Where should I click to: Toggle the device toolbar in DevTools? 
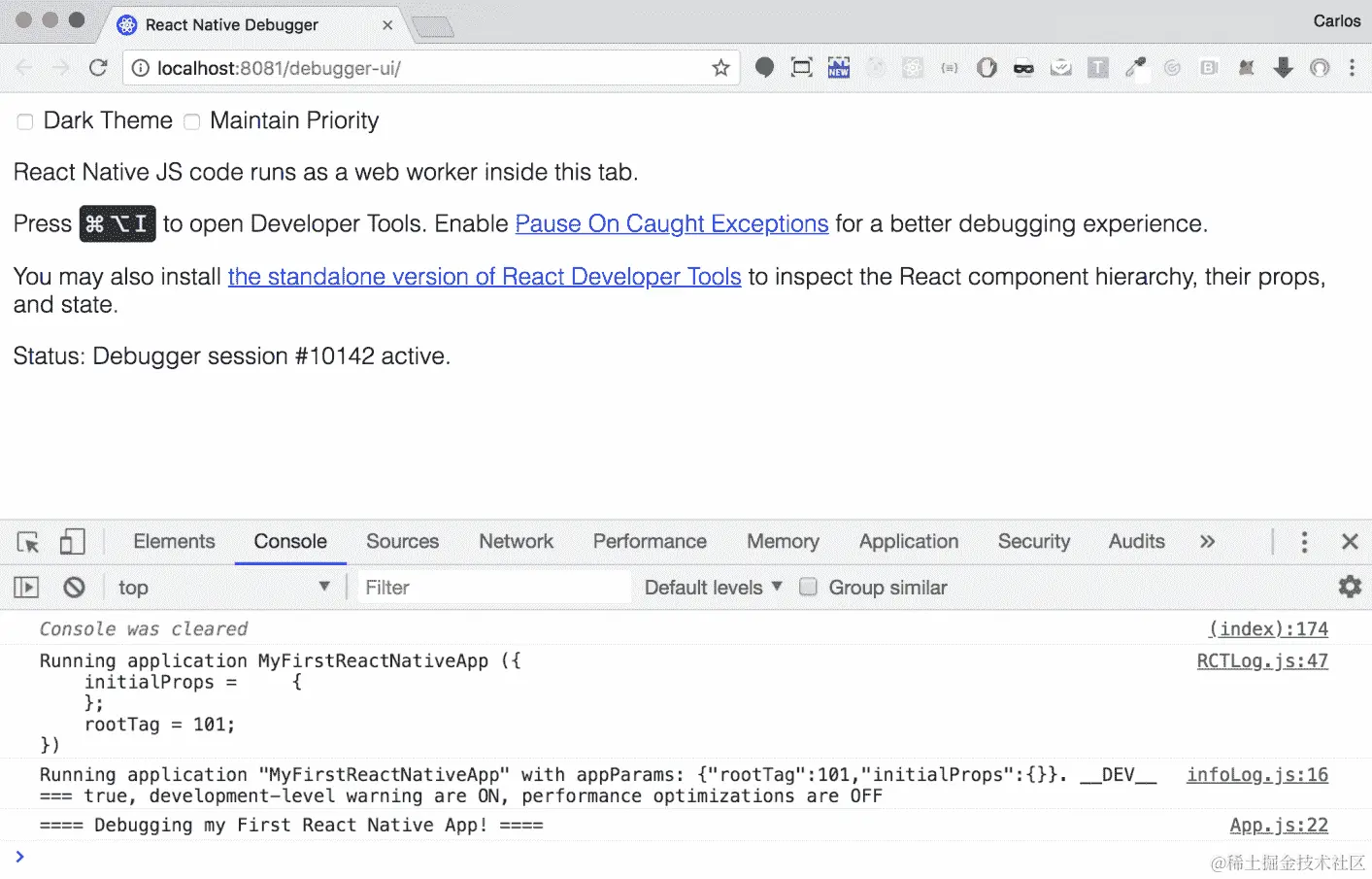[x=72, y=541]
